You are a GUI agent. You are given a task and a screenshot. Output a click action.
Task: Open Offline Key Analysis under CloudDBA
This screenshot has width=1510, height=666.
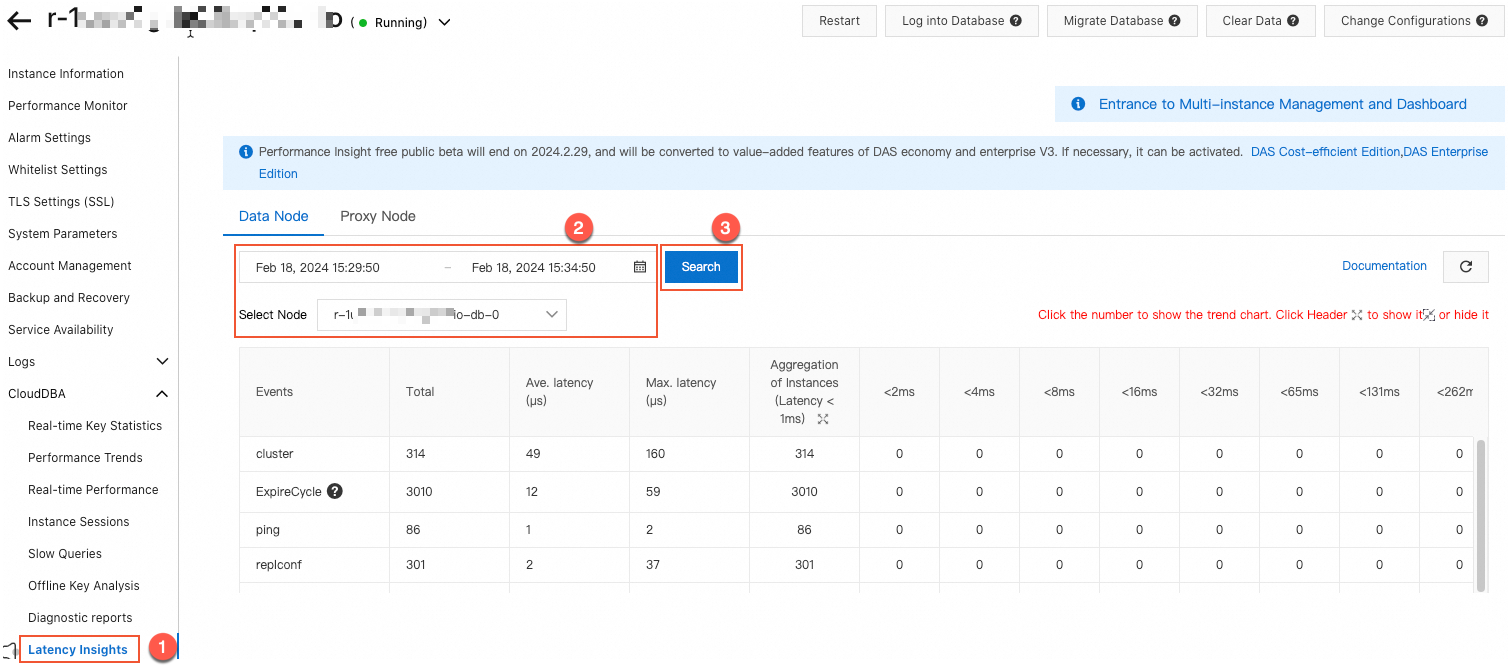point(84,586)
